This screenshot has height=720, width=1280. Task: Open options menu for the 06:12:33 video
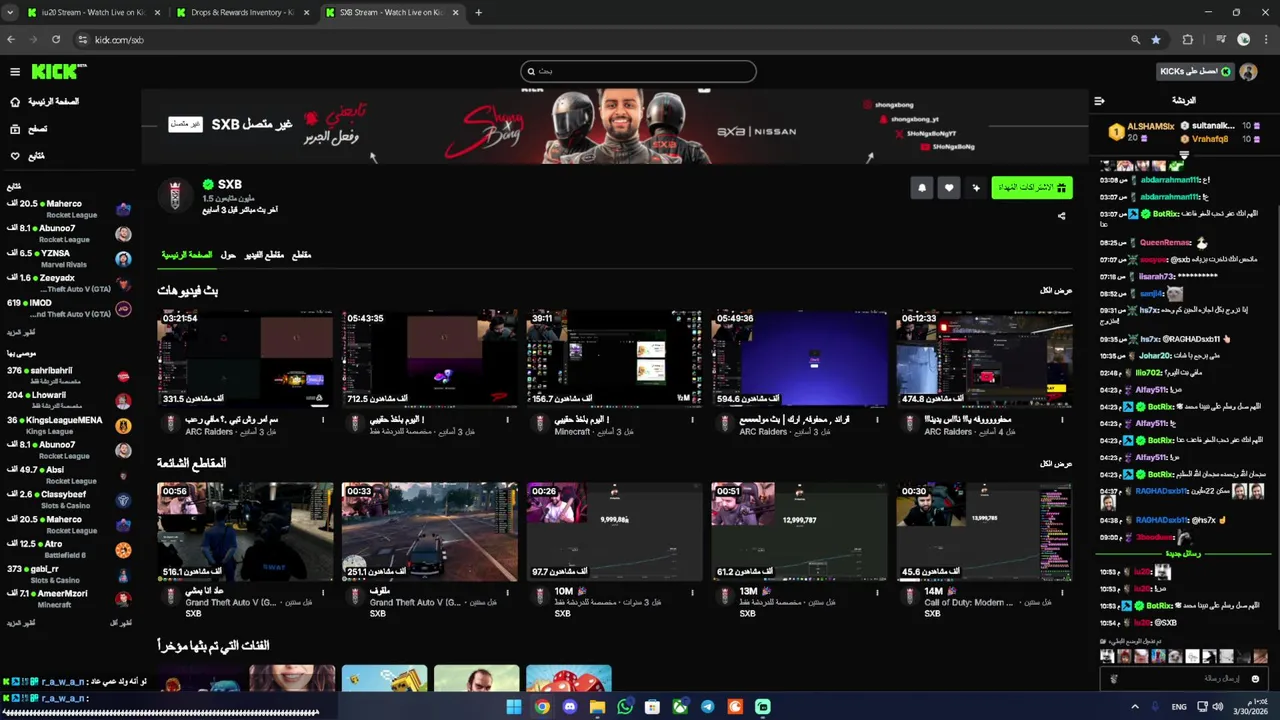[1062, 420]
